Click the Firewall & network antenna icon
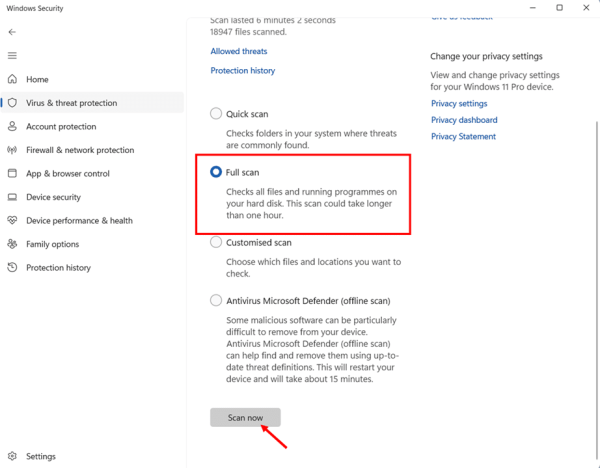Screen dimensions: 600x468 (x=12, y=150)
